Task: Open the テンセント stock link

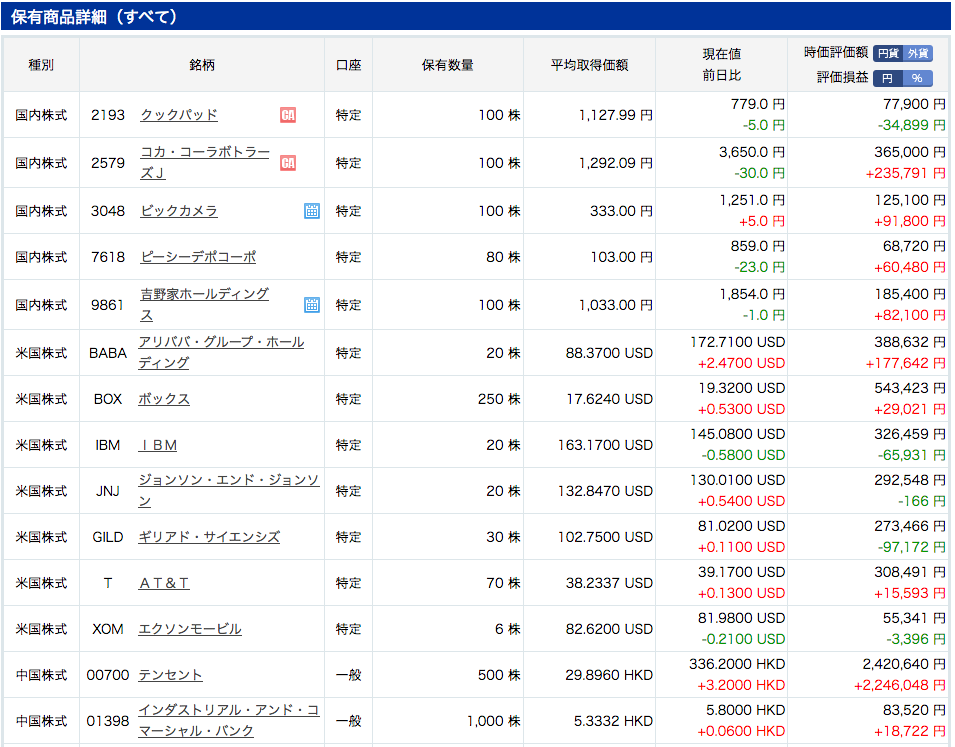Action: pyautogui.click(x=171, y=675)
